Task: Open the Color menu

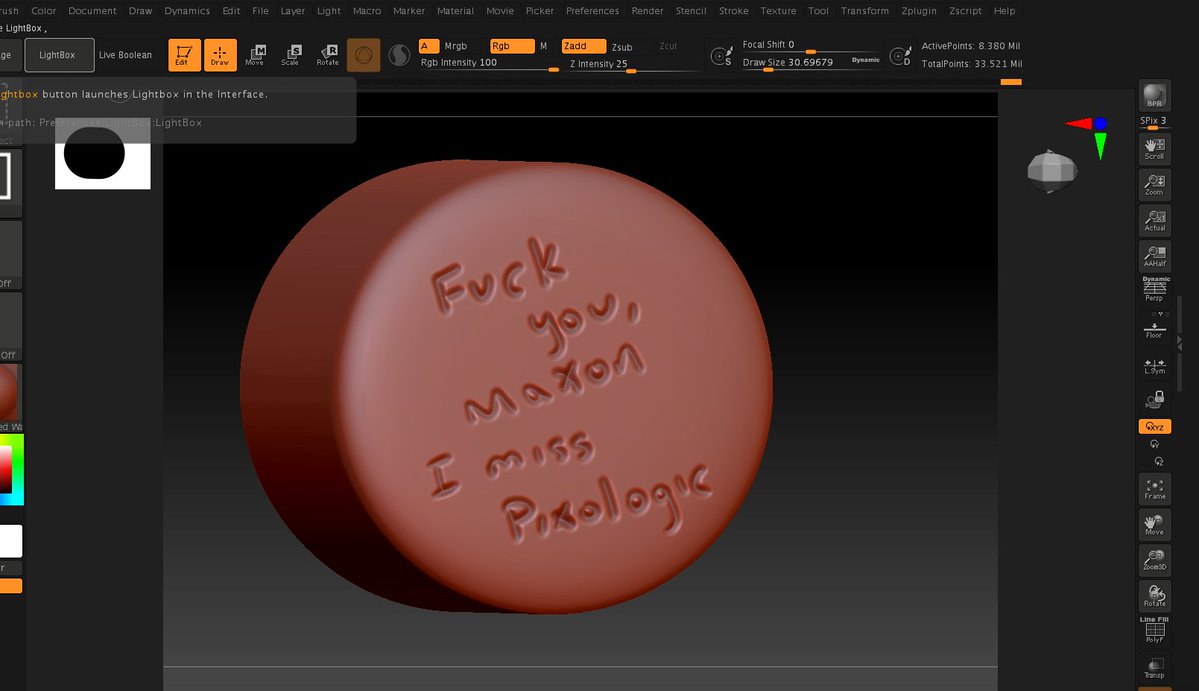Action: pos(44,11)
